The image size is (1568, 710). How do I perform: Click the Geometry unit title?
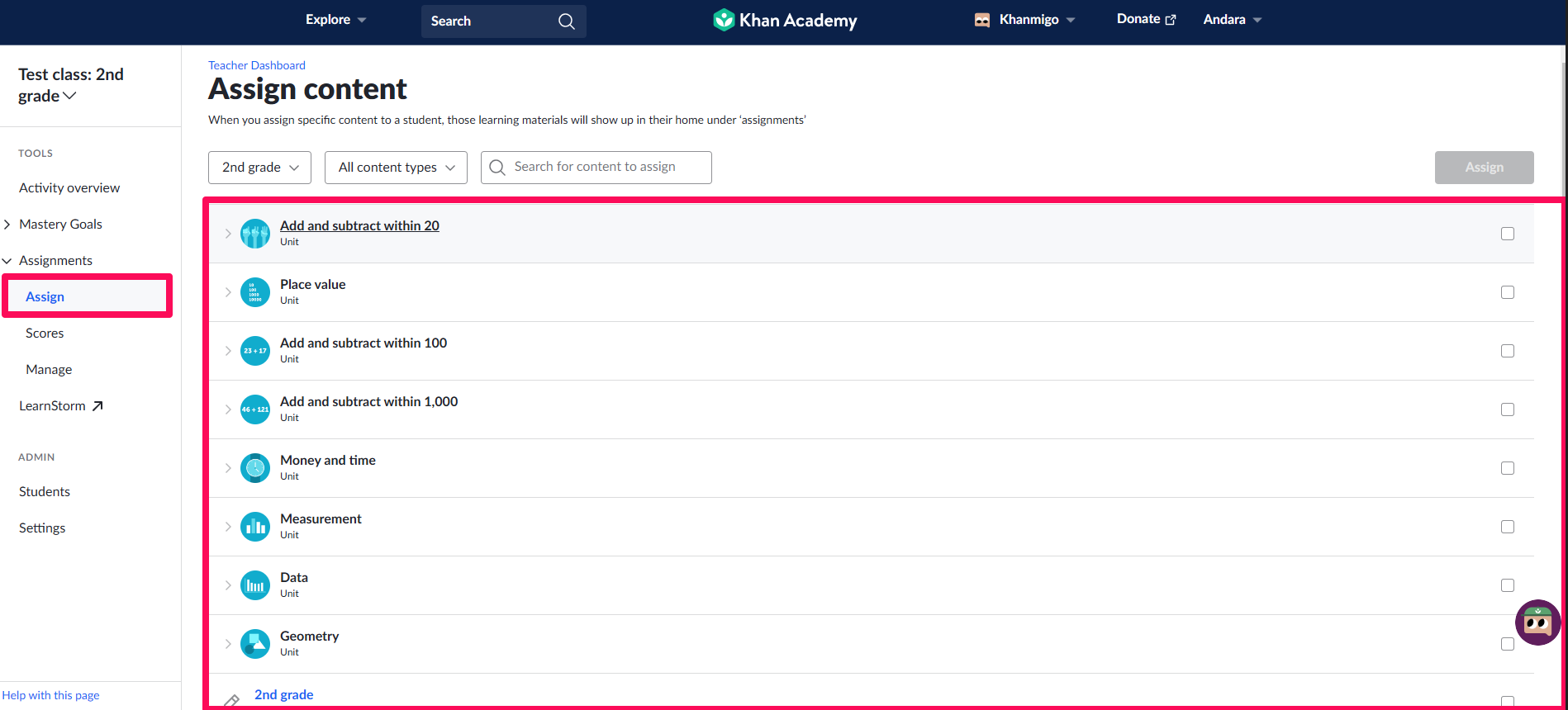pos(310,636)
